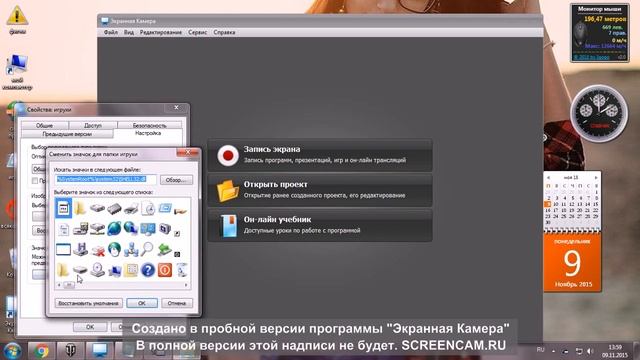Click the yellow folder Open Project icon
Viewport: 640px width, 360px height.
(227, 191)
